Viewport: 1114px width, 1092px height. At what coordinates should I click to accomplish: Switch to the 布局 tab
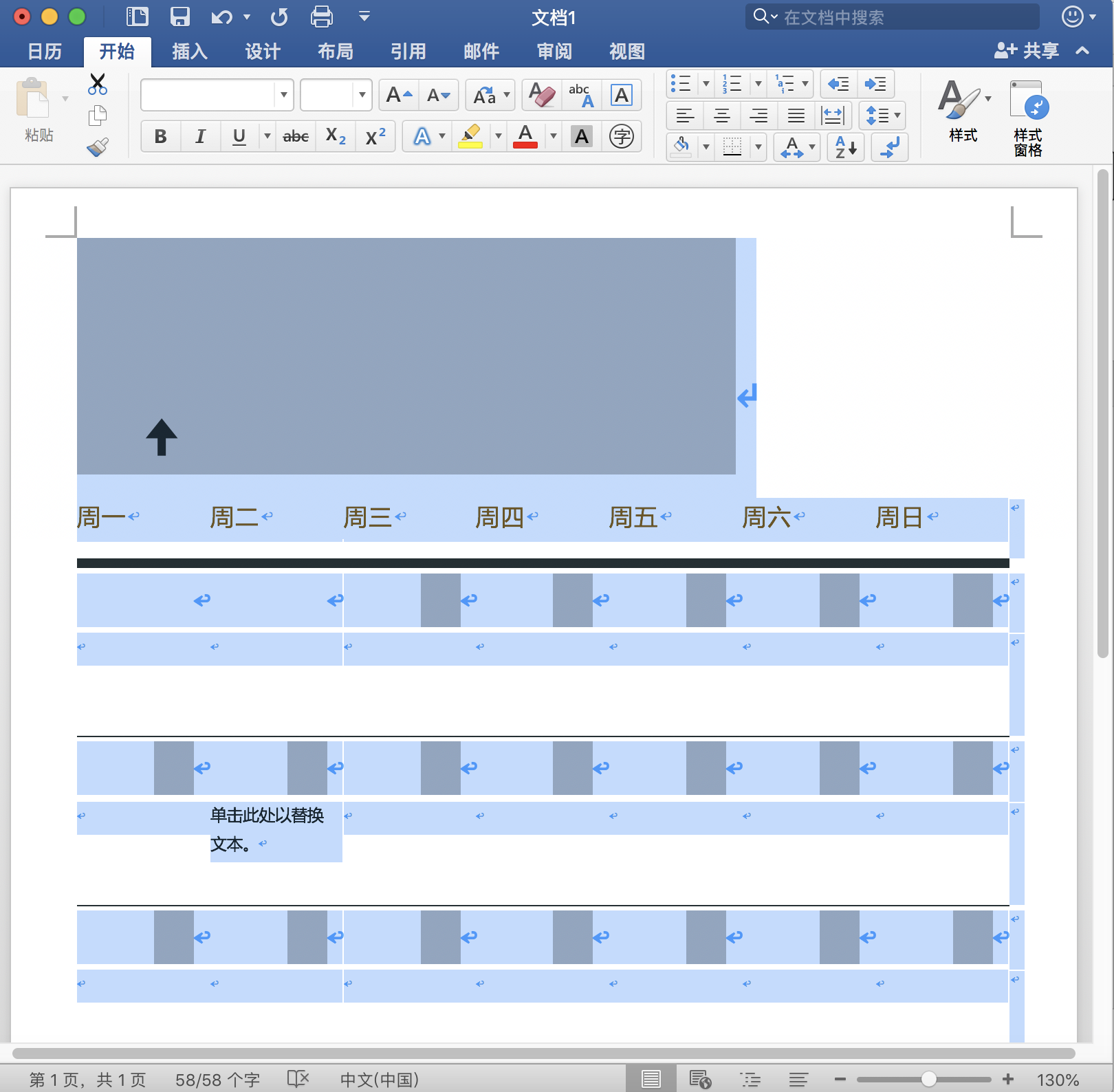click(336, 52)
